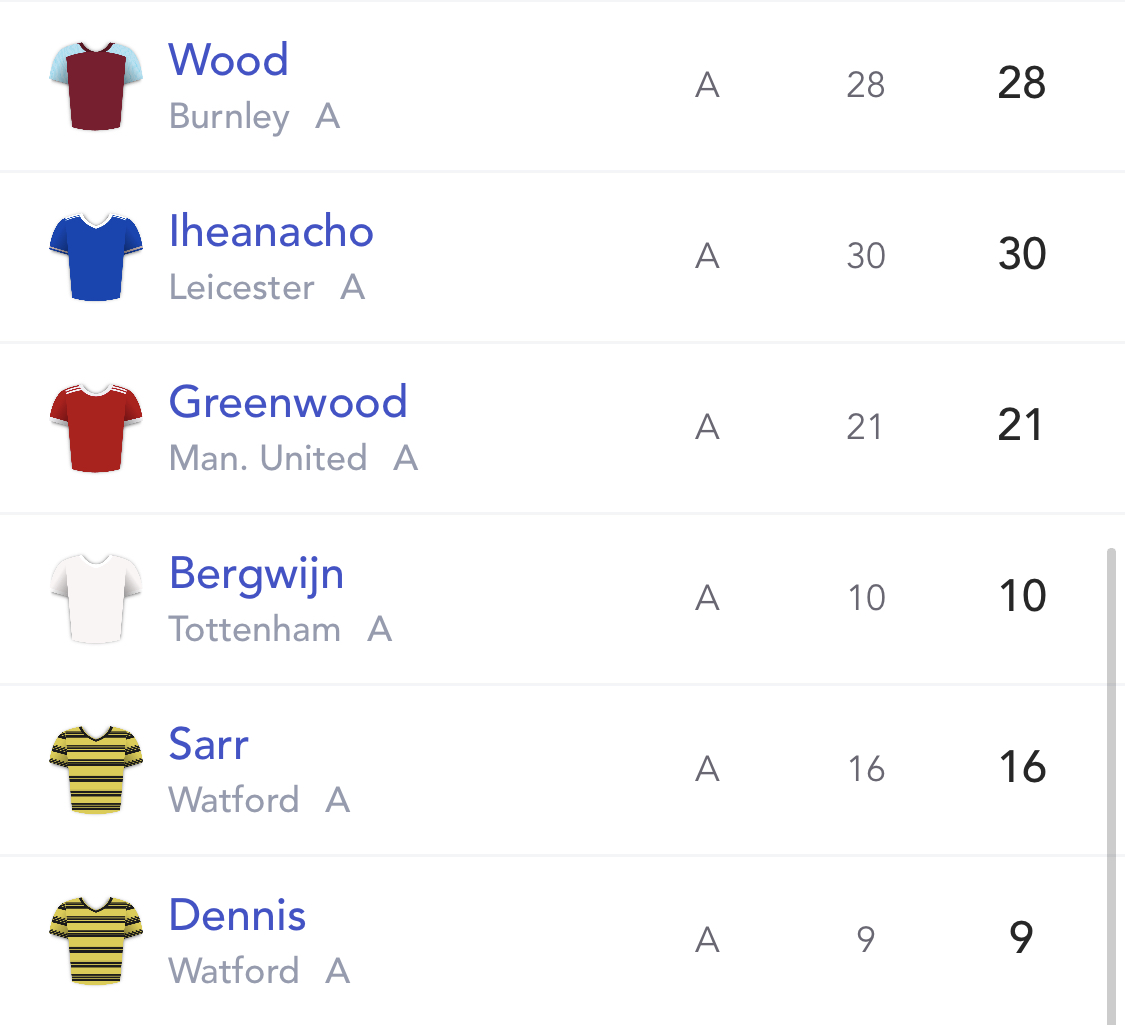
Task: Select the bold 28 total for Wood
Action: tap(1022, 83)
